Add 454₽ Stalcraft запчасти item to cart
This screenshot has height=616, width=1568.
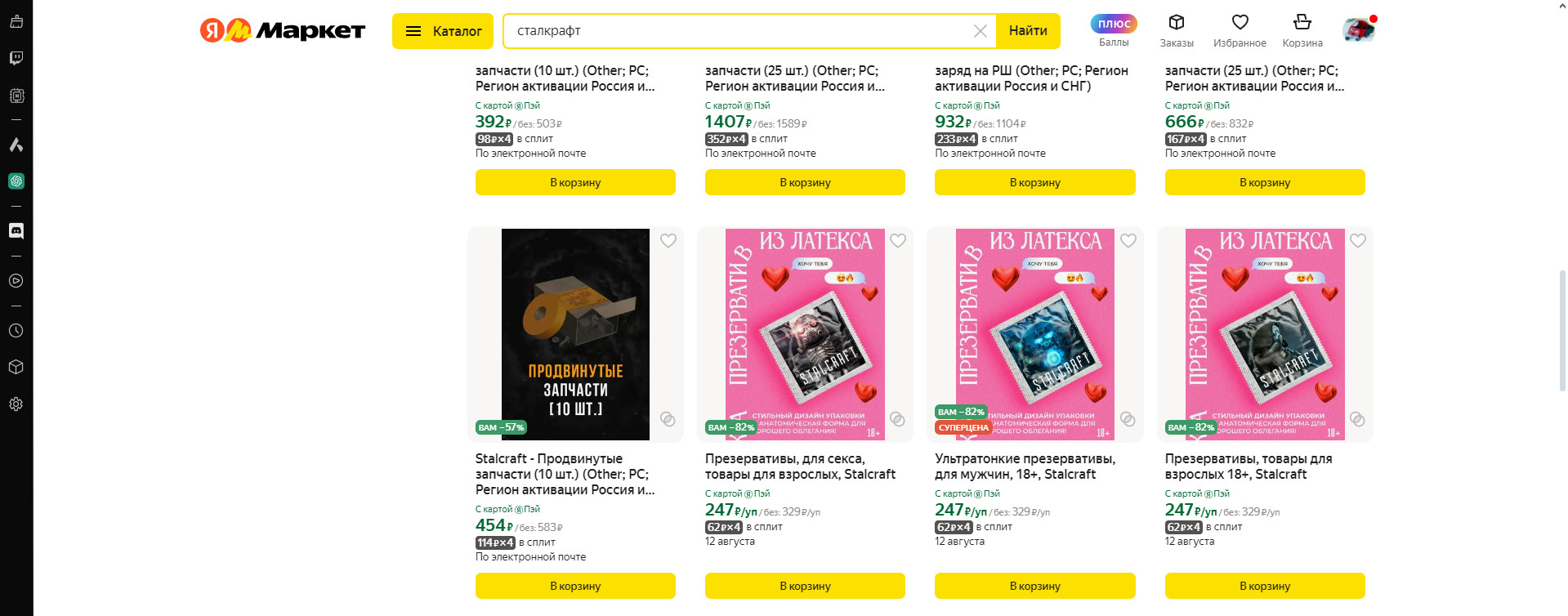point(575,586)
